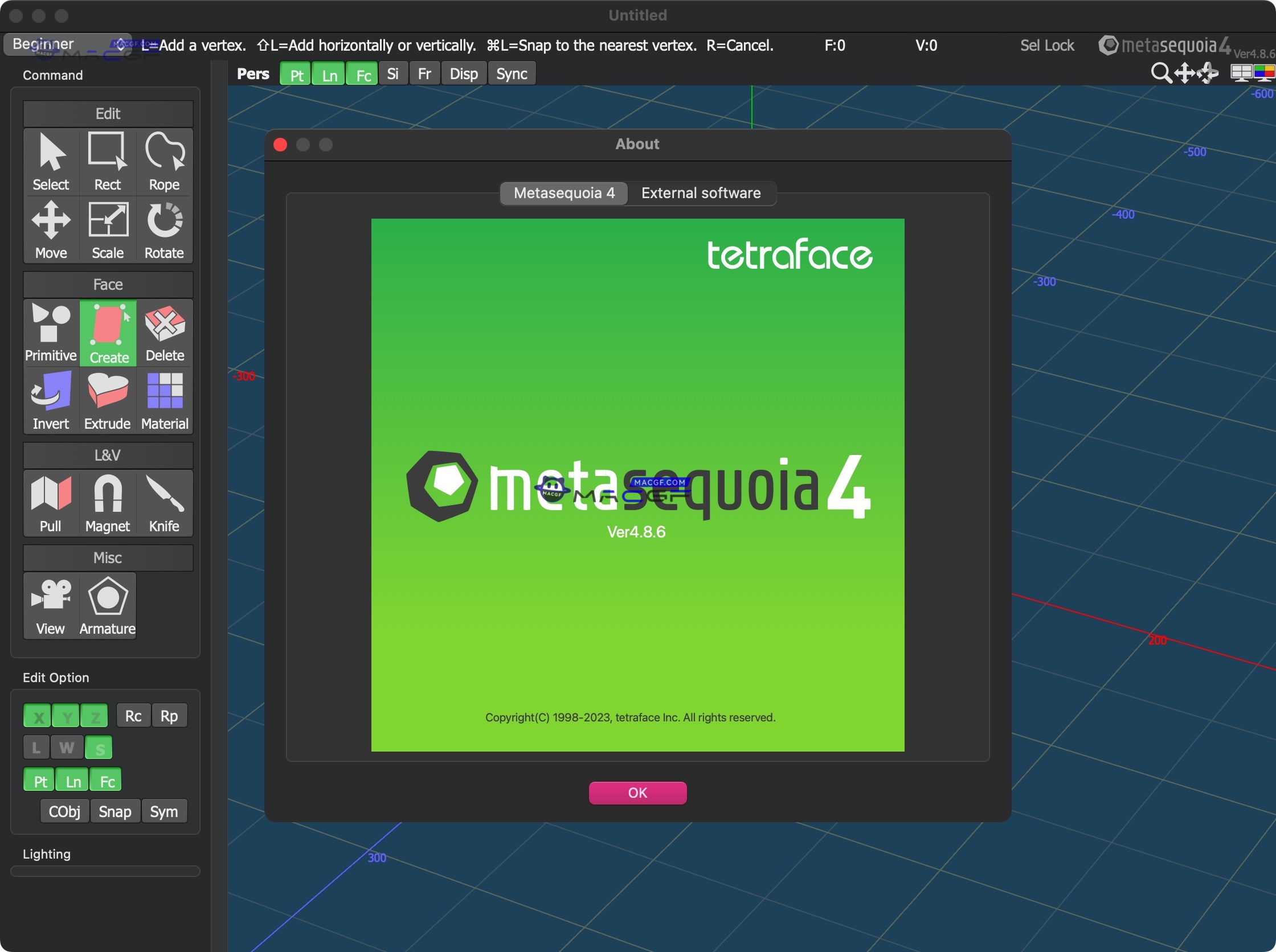Viewport: 1276px width, 952px height.
Task: Select the Metasequoia 4 tab
Action: [563, 193]
